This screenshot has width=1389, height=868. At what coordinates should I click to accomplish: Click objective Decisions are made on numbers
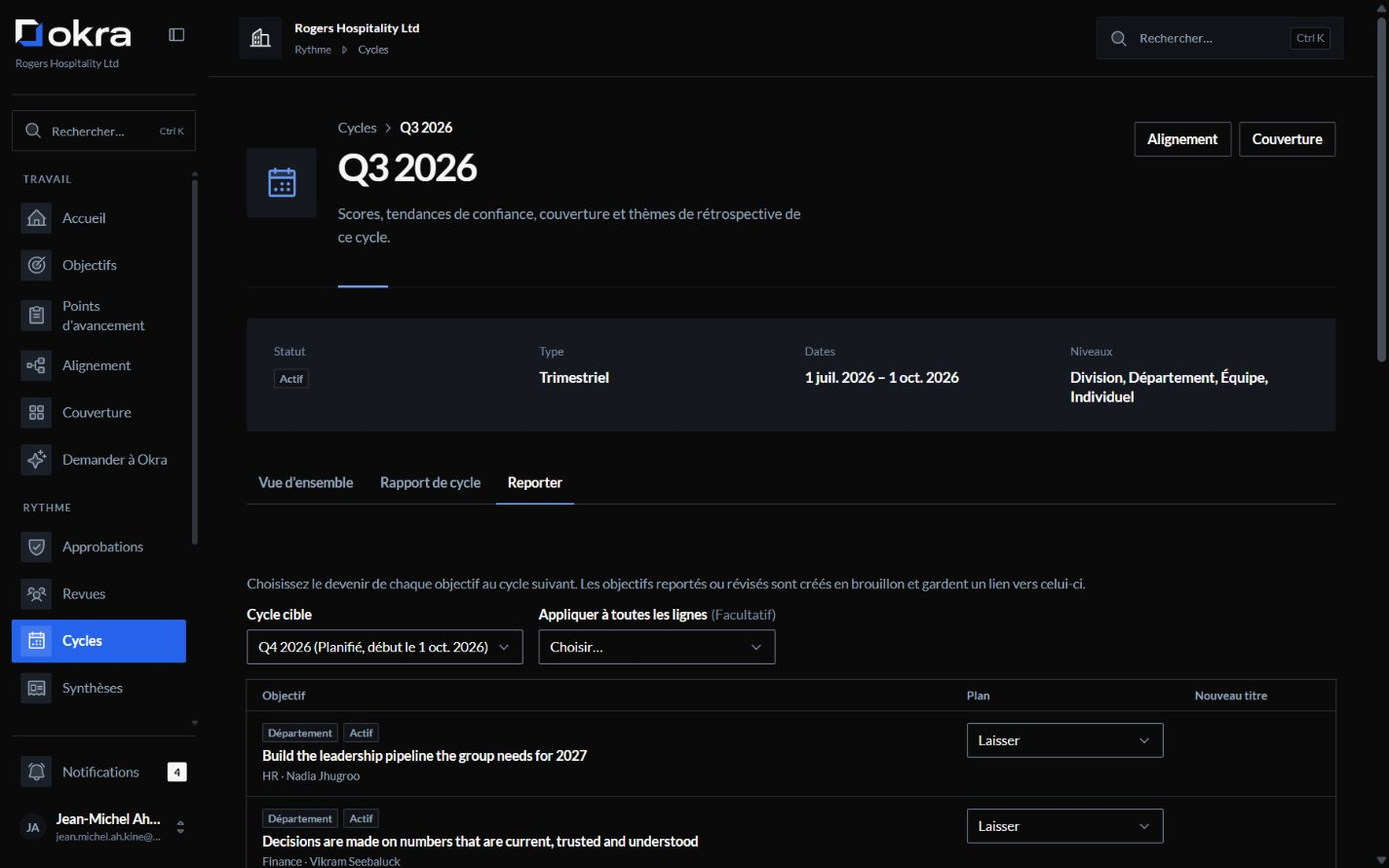click(x=480, y=842)
